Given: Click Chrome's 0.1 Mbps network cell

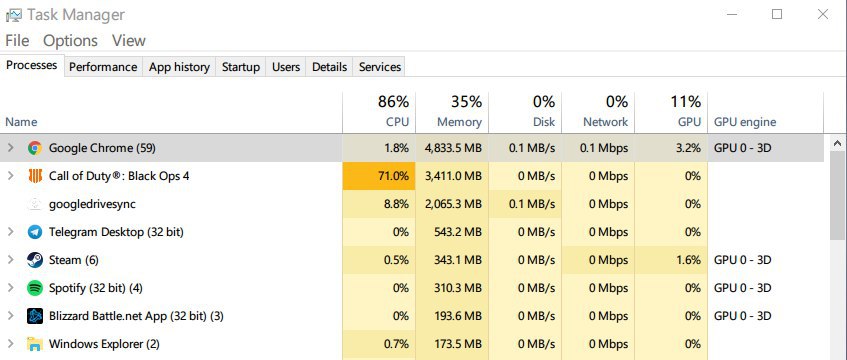Looking at the screenshot, I should click(x=598, y=148).
